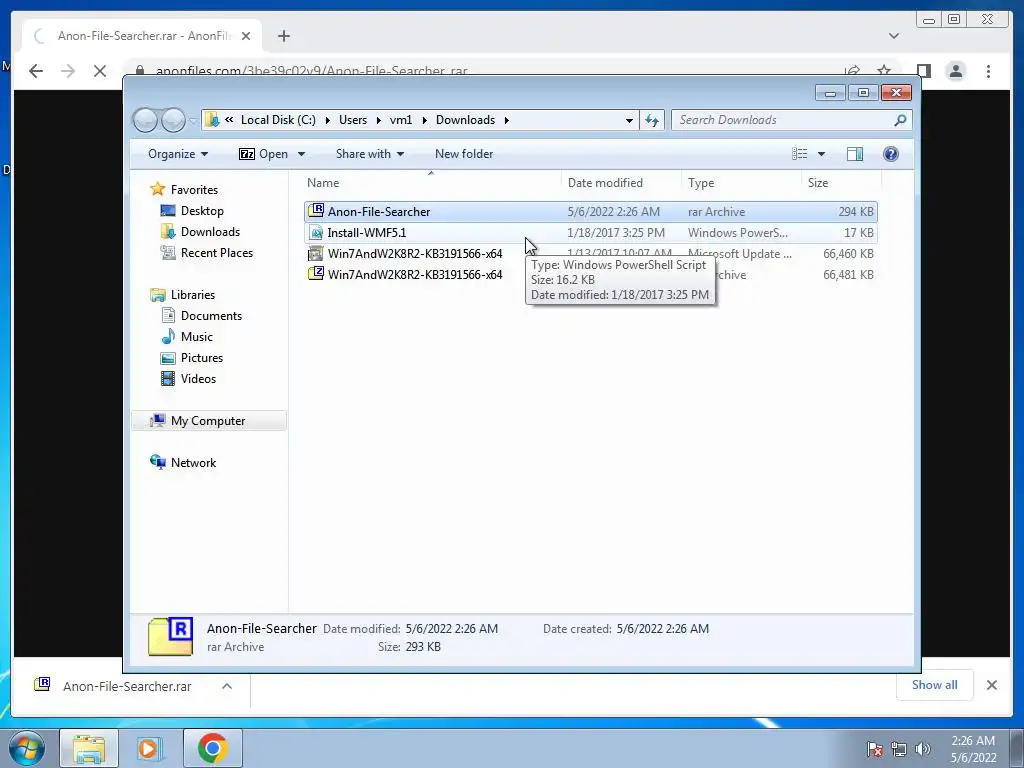
Task: Click Show all downloads
Action: tap(935, 685)
